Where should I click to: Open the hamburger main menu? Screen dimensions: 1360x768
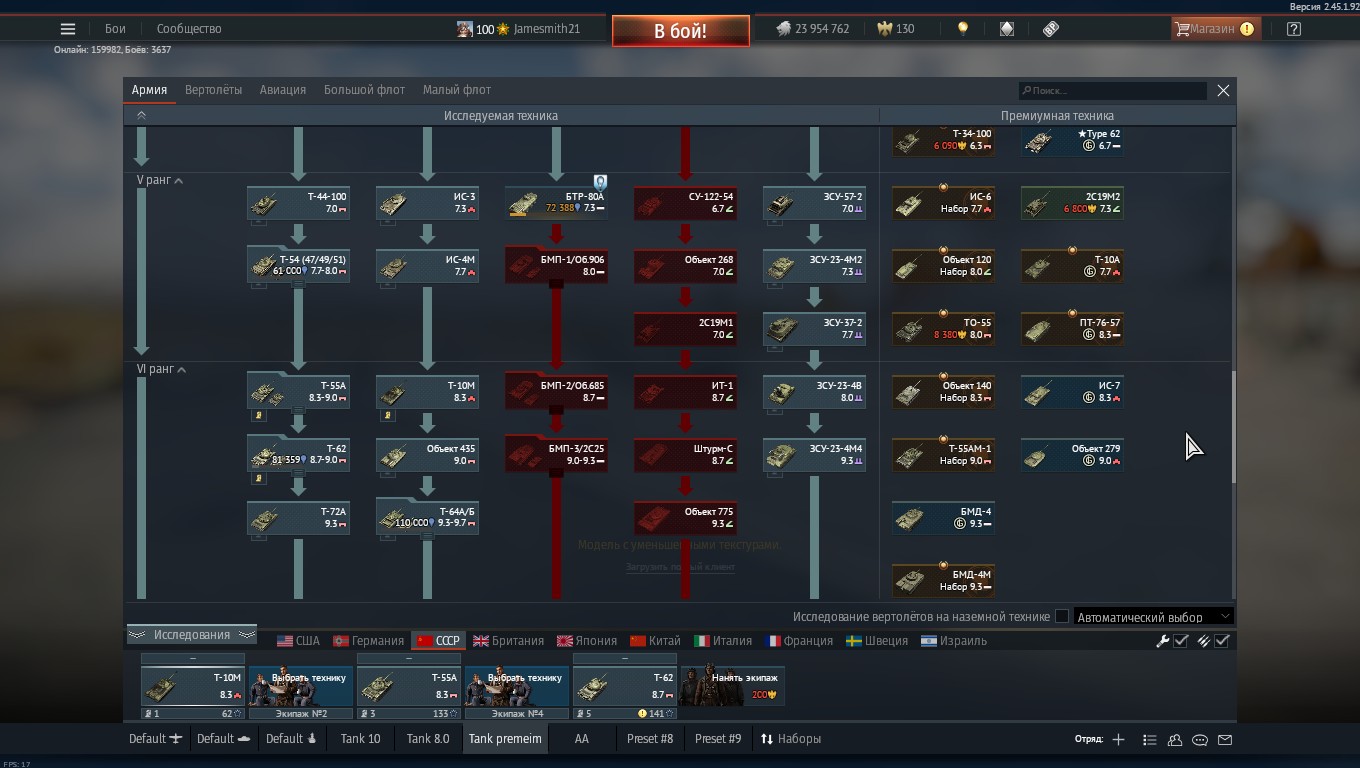coord(68,29)
